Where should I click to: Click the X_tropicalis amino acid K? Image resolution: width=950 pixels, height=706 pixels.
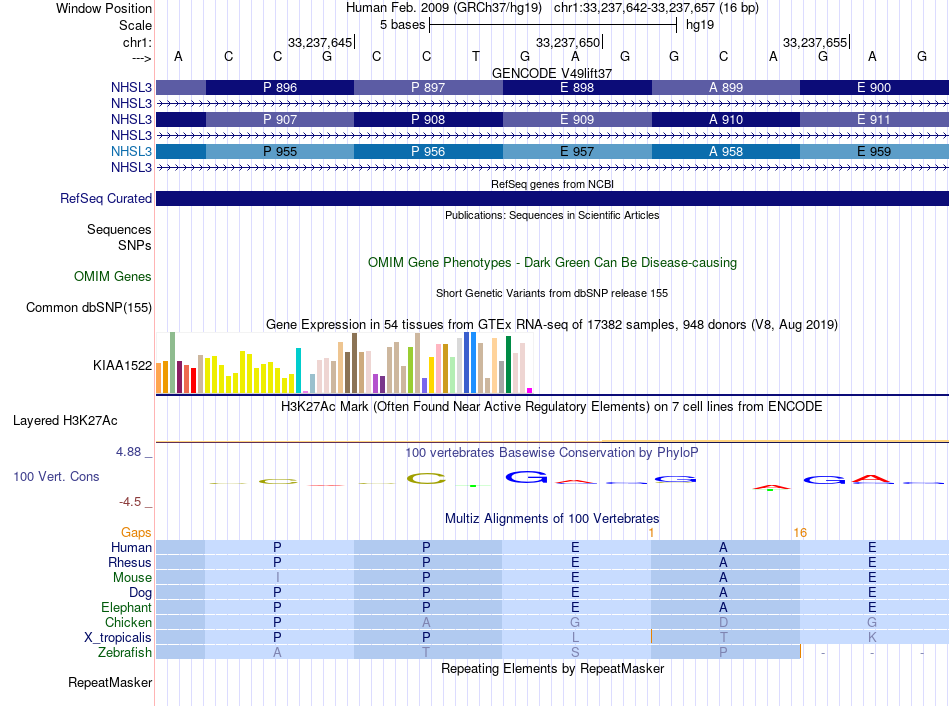point(872,638)
